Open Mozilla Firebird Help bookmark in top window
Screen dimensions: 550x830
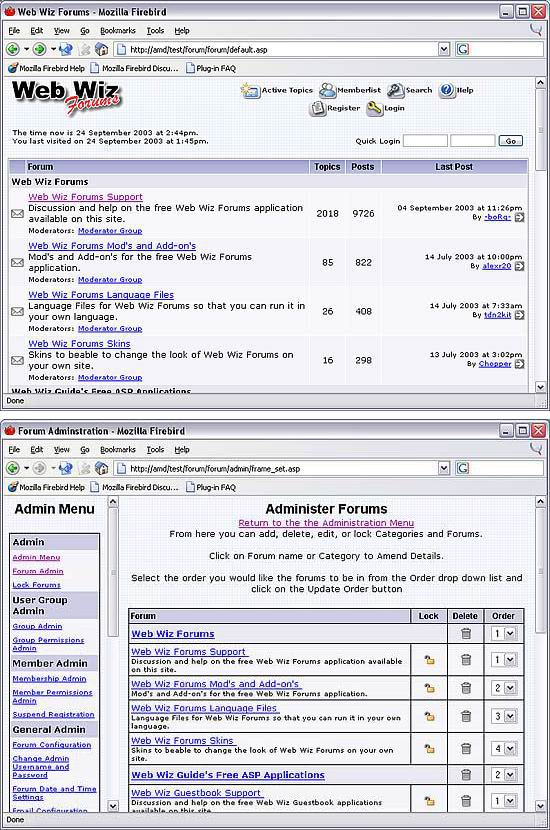point(46,68)
